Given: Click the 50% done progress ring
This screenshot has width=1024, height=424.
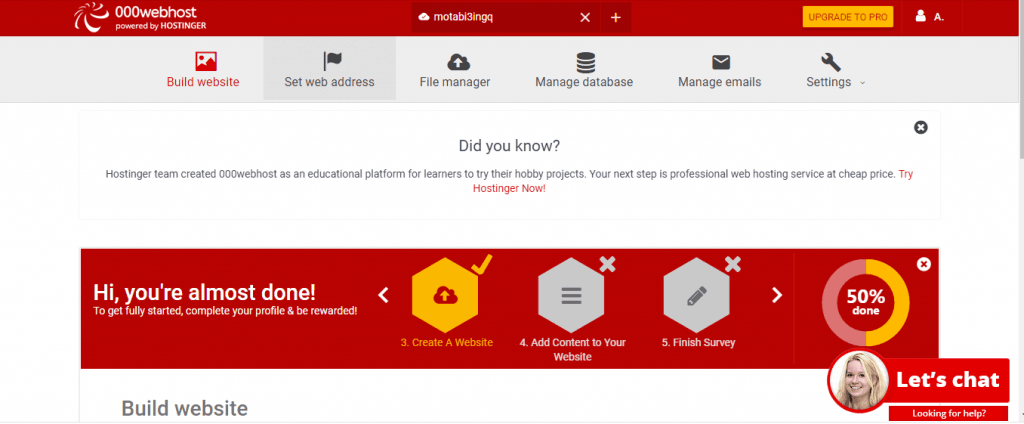Looking at the screenshot, I should [x=865, y=303].
